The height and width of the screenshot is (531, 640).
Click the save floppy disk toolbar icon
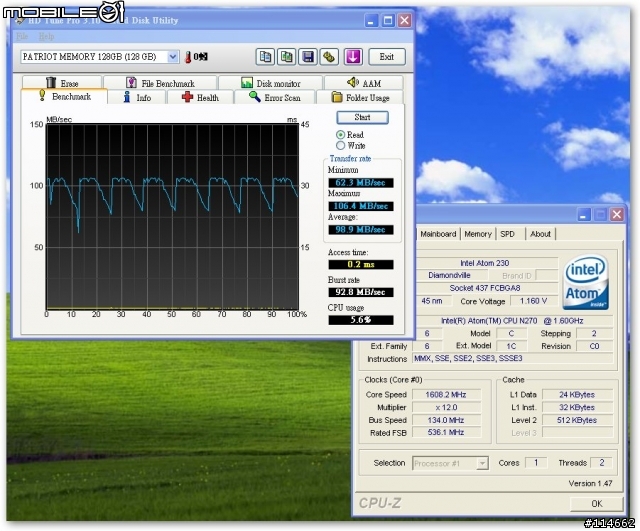coord(308,57)
